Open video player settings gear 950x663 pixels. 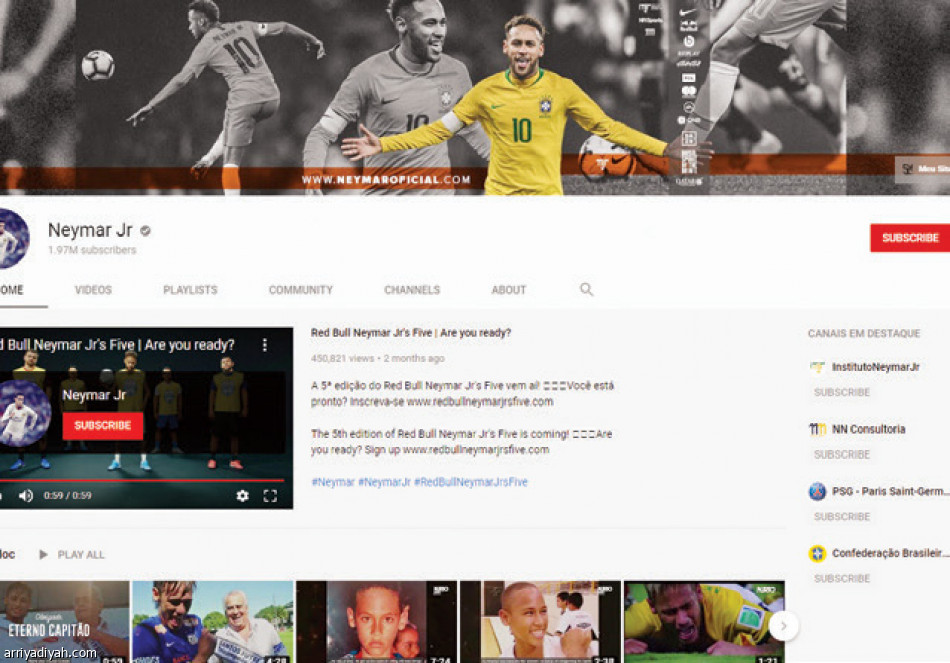(242, 496)
